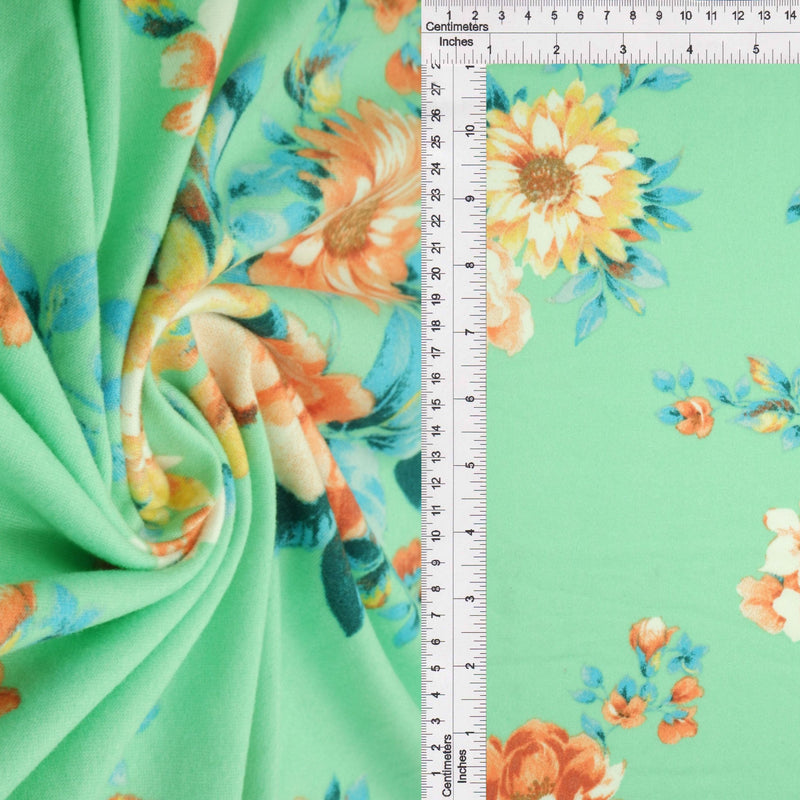The height and width of the screenshot is (800, 800).
Task: Click the 27 mark on the vertical centimeter ruler
Action: 436,90
